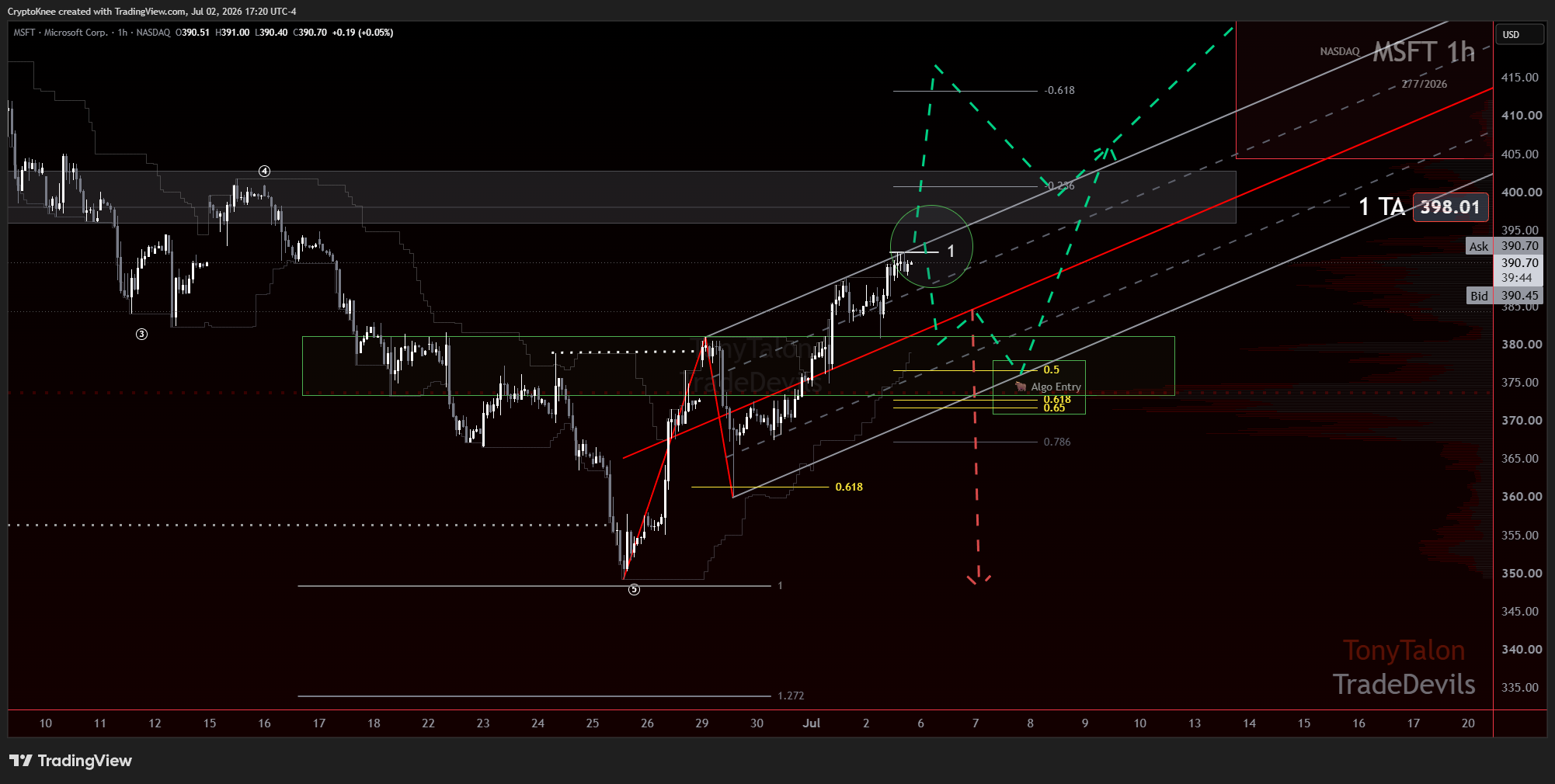
Task: Click date 25 on the time axis
Action: pos(593,723)
